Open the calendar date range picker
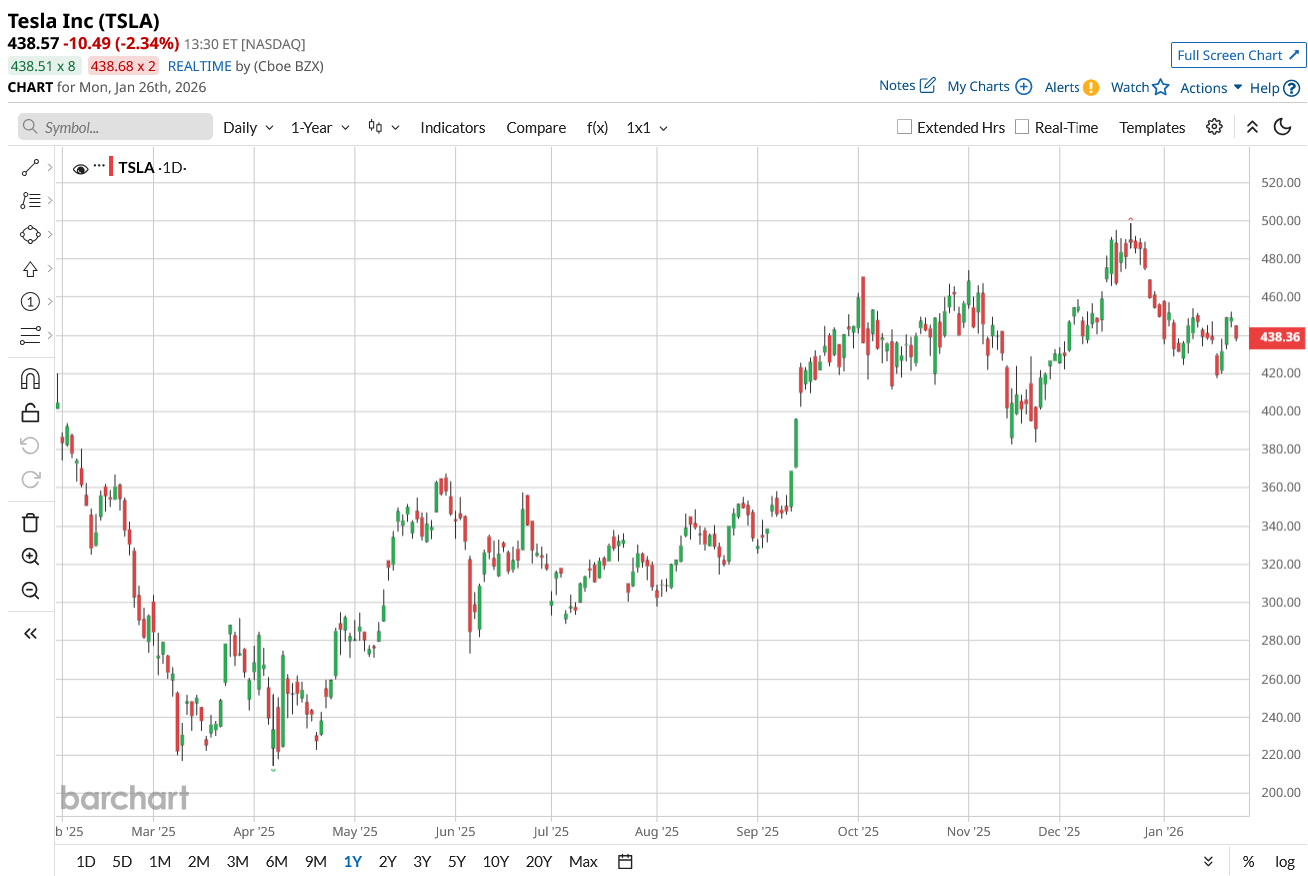 pyautogui.click(x=626, y=861)
